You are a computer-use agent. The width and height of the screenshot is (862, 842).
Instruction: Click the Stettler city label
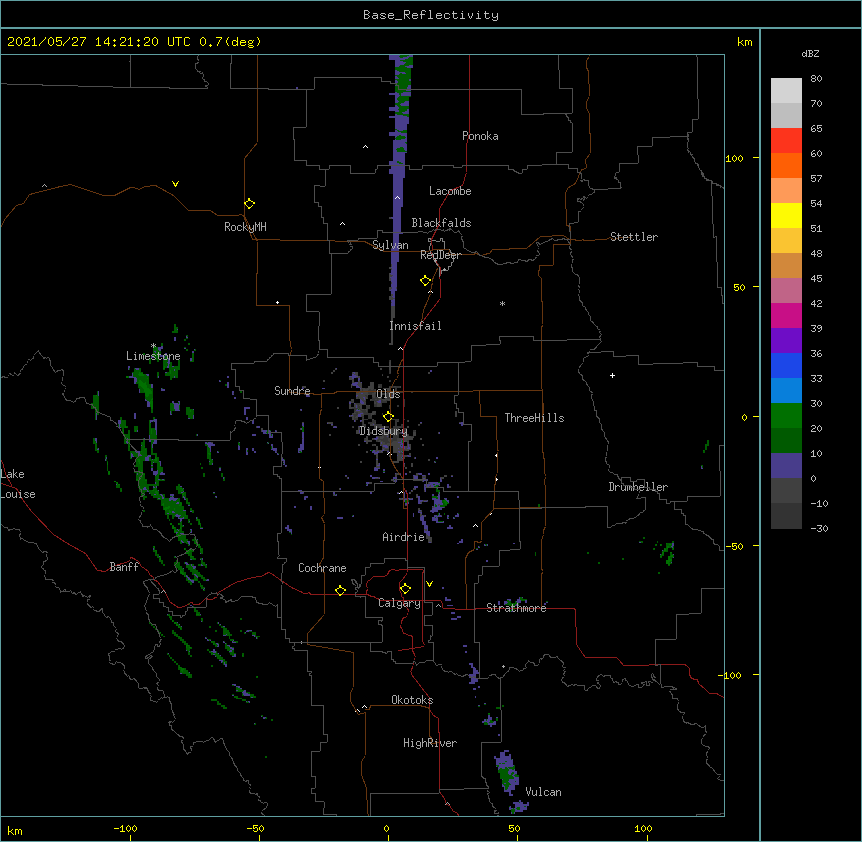point(634,237)
